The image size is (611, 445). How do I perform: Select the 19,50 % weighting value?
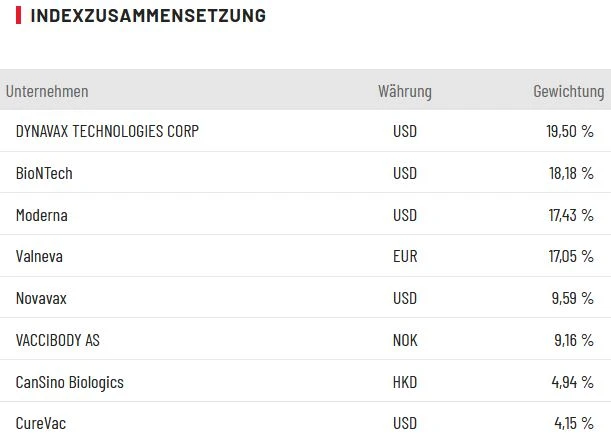(x=570, y=131)
